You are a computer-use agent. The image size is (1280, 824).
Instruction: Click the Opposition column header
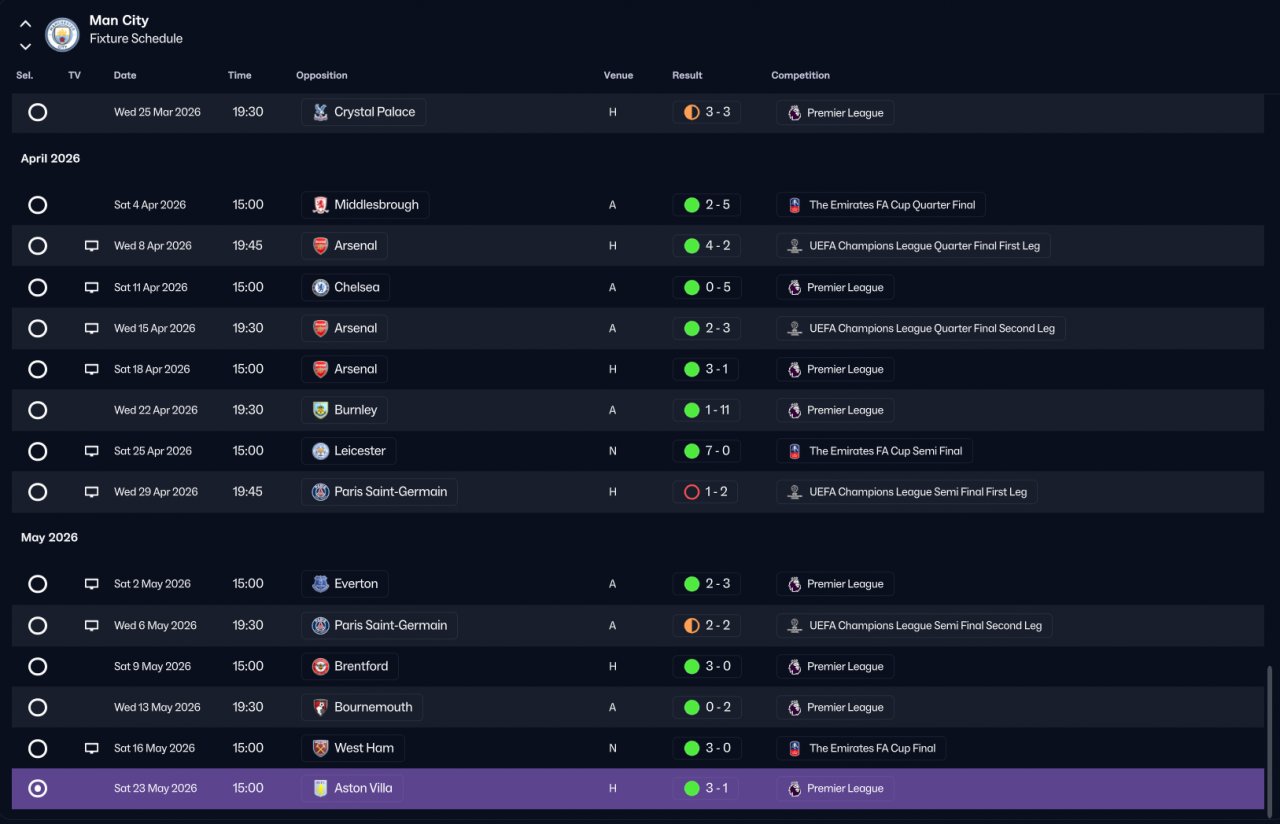(x=322, y=75)
